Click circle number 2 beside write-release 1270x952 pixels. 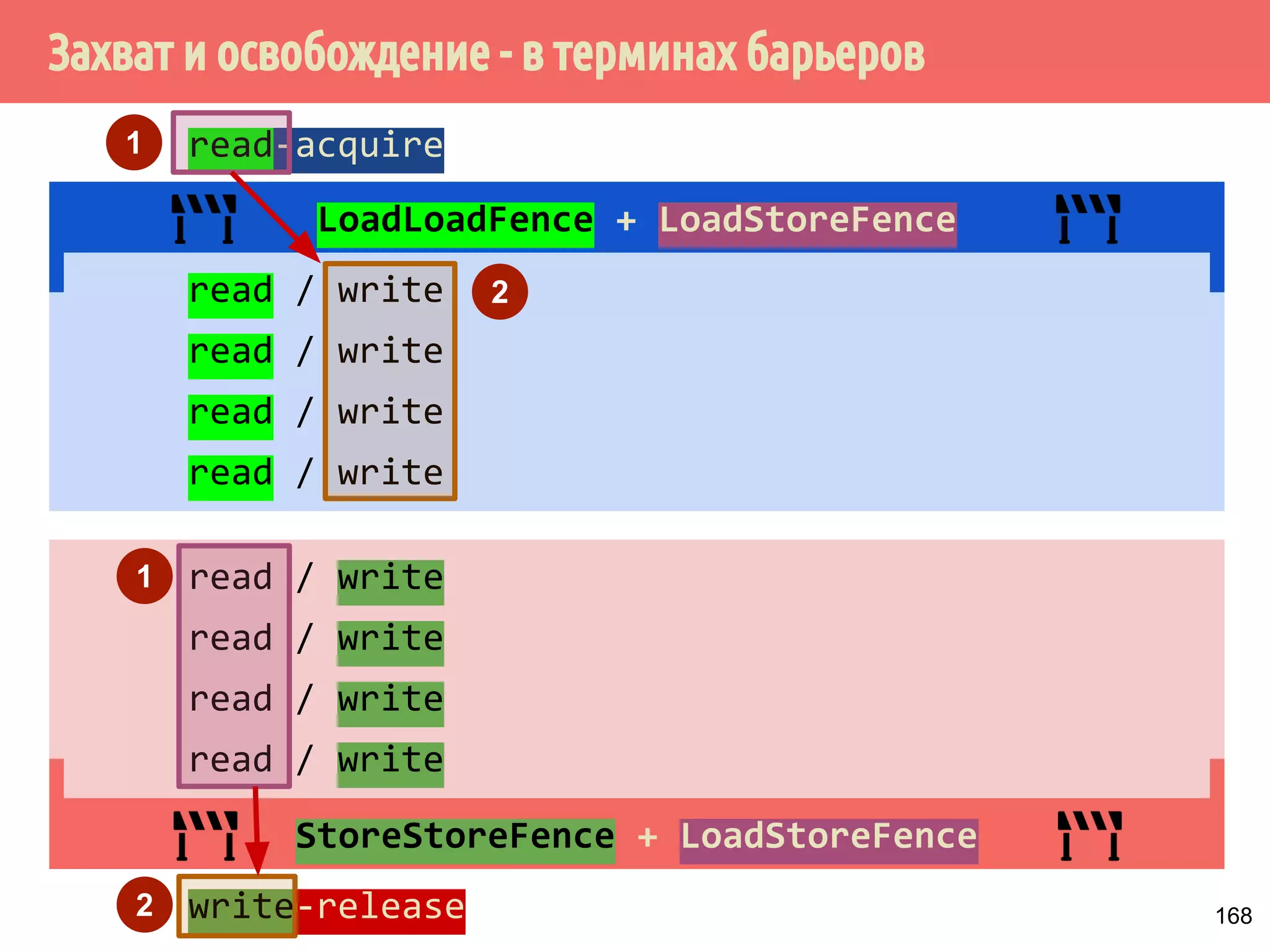pos(144,905)
